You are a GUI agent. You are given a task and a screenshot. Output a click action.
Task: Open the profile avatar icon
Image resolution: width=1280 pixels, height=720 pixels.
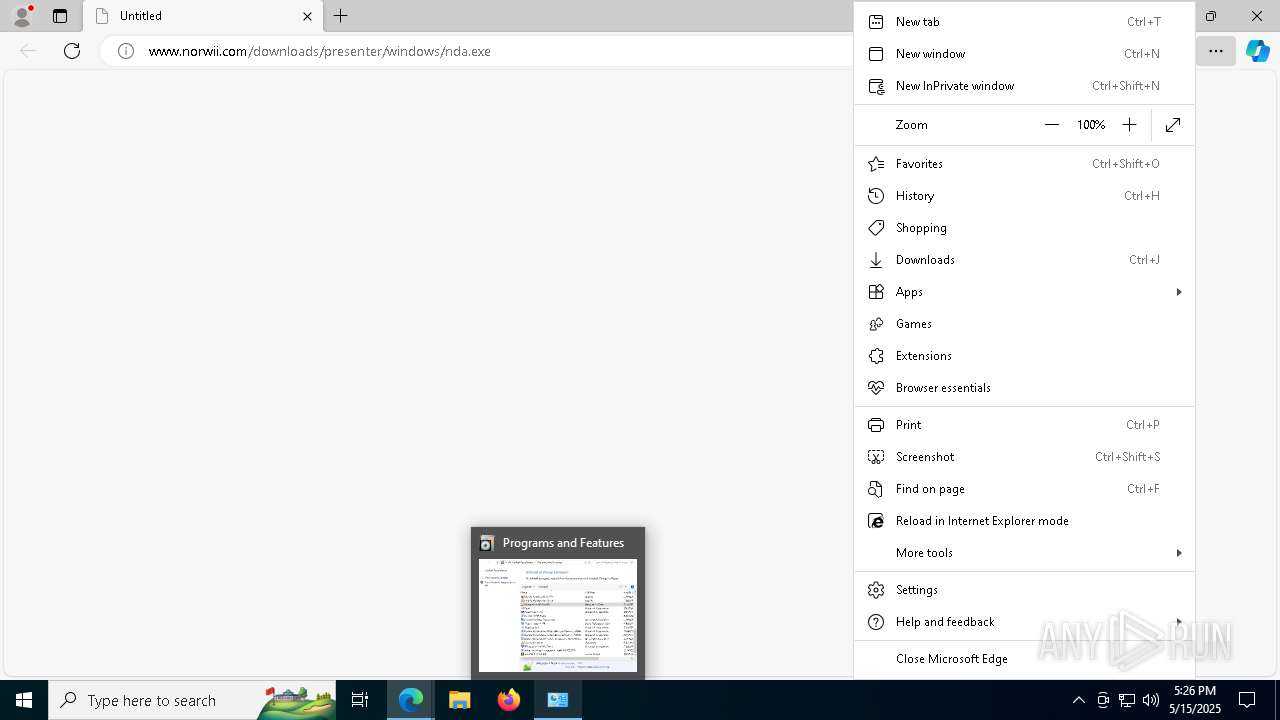point(22,16)
